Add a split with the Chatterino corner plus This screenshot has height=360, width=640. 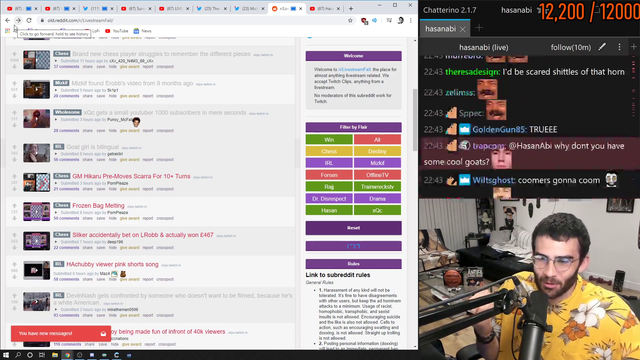634,47
